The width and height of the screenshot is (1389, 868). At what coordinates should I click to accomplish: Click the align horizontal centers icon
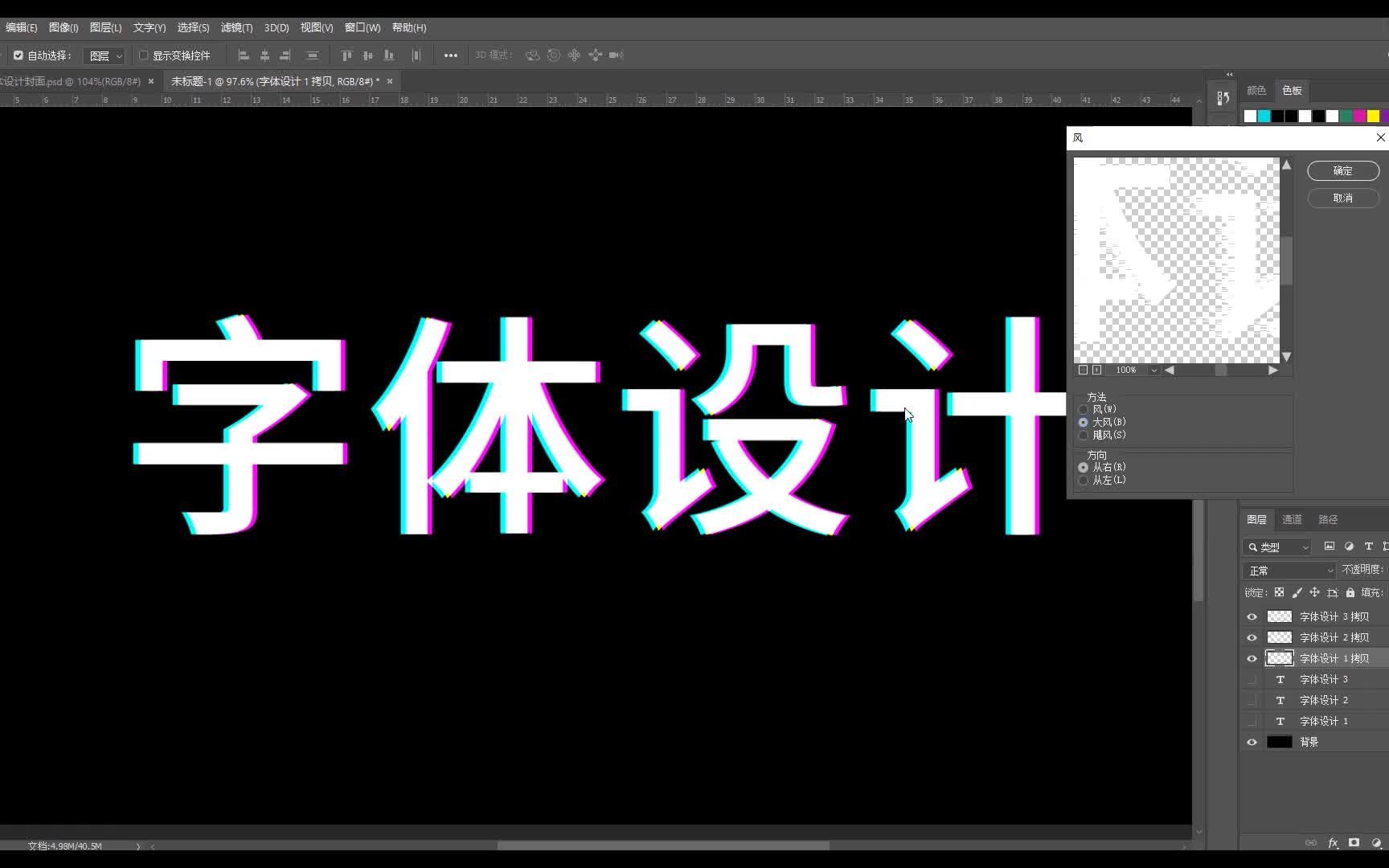coord(264,55)
